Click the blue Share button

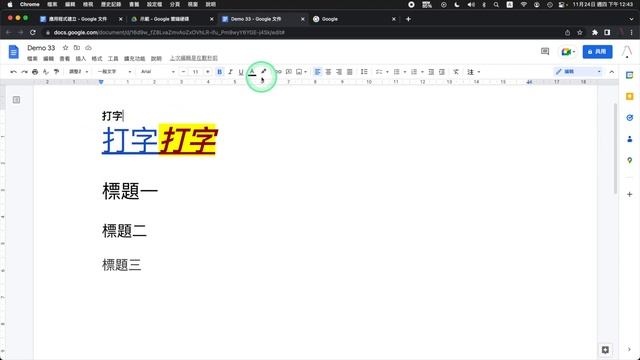pos(597,51)
